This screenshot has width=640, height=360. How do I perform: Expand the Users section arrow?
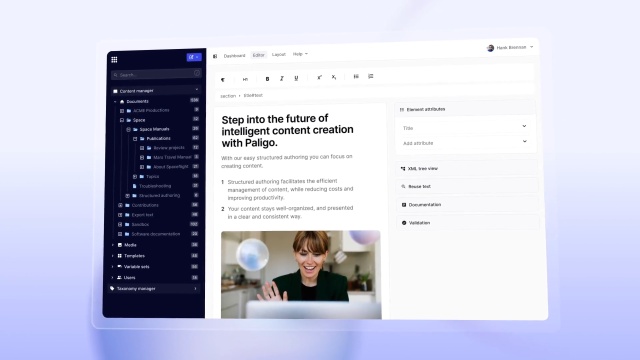tap(113, 278)
